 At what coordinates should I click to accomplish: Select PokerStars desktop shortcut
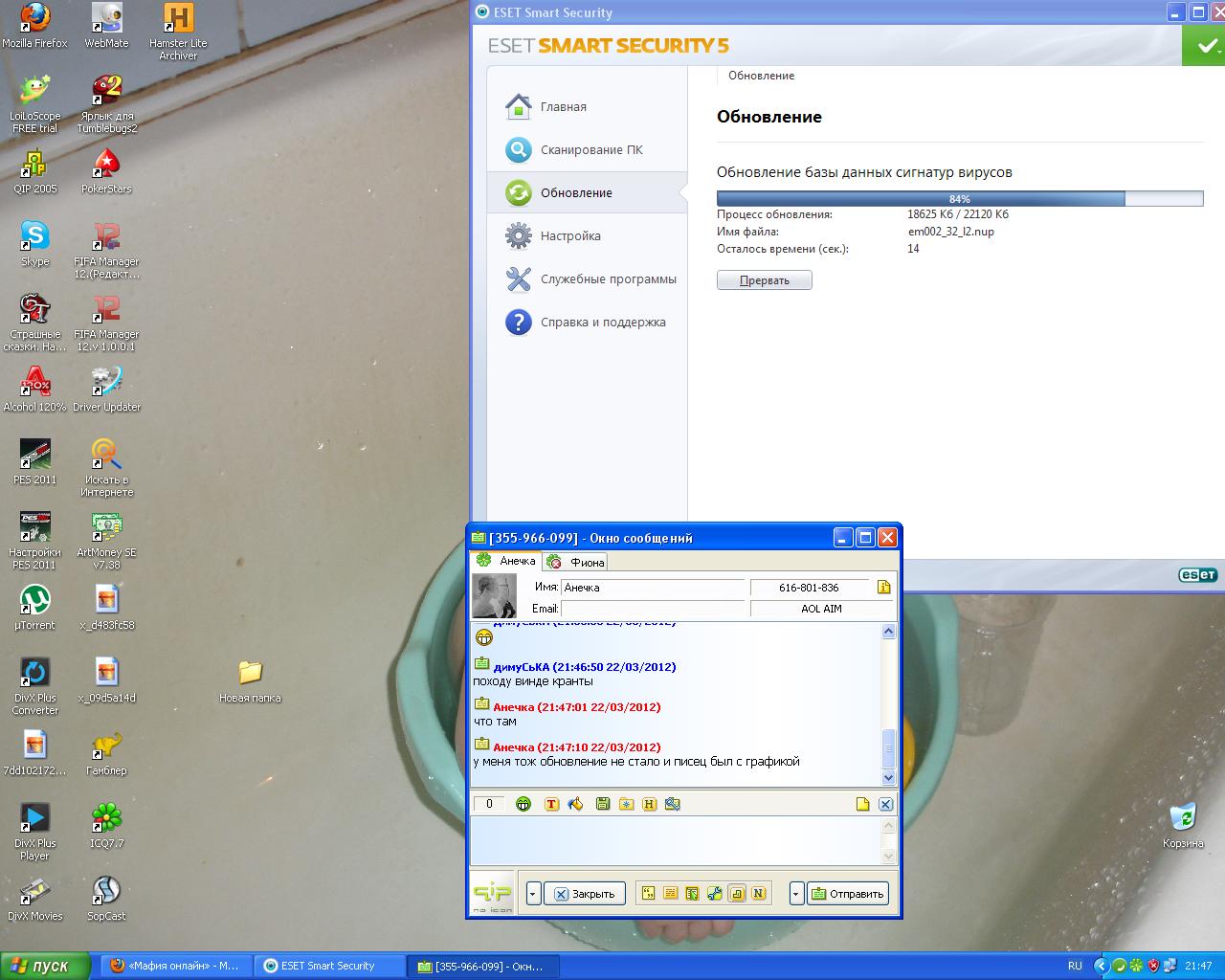pyautogui.click(x=106, y=171)
